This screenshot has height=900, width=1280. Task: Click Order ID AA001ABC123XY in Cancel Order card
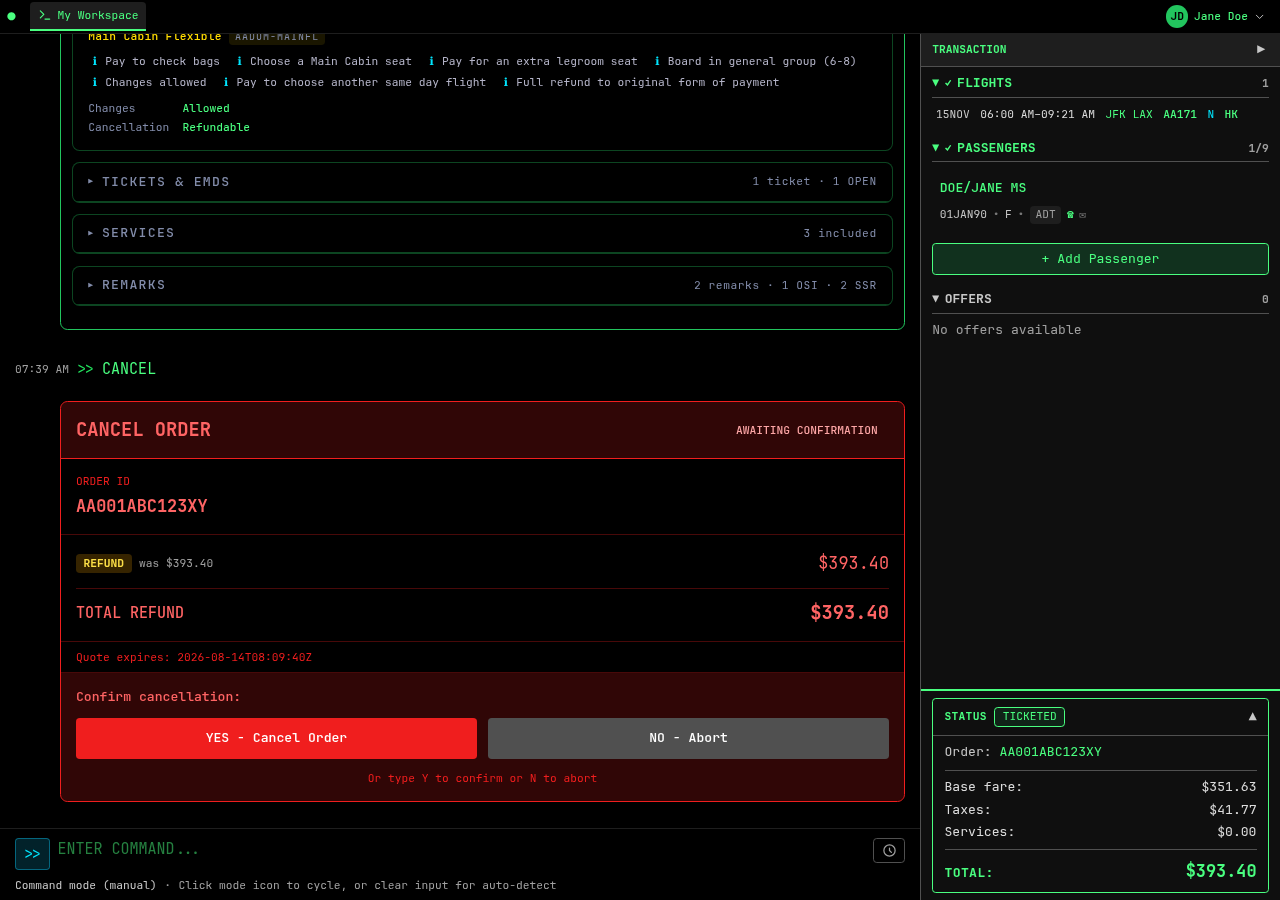[x=142, y=506]
